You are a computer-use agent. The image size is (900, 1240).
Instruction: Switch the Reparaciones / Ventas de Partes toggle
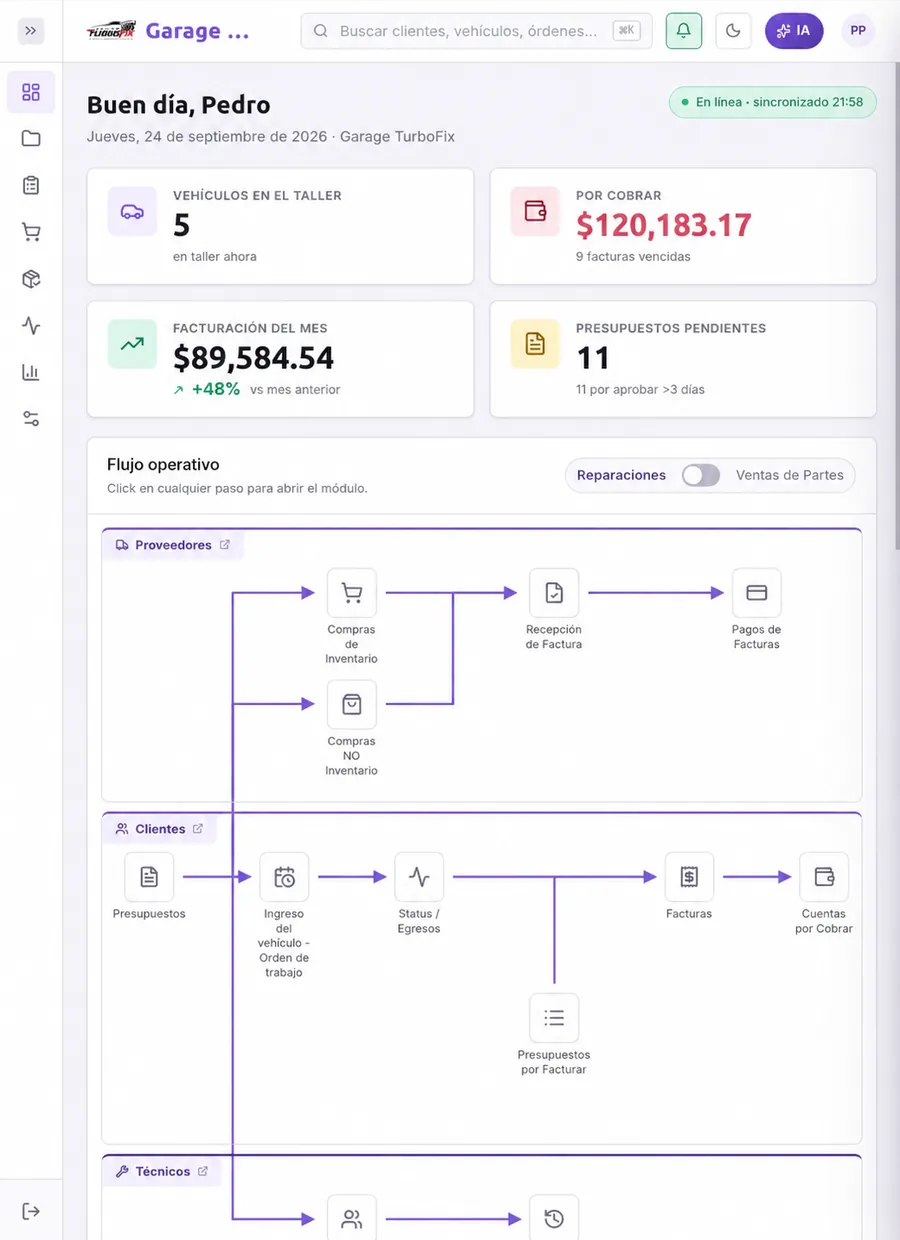701,475
